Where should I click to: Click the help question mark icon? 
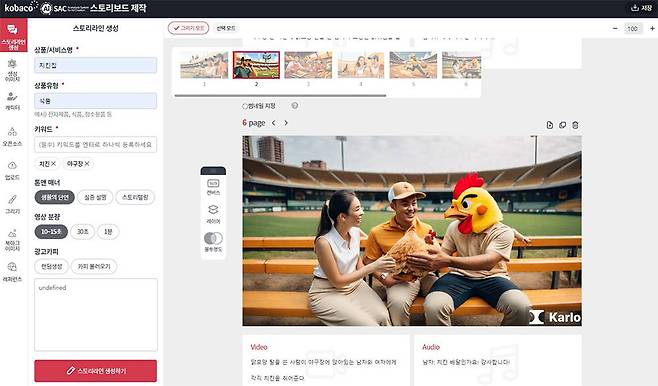pyautogui.click(x=295, y=106)
